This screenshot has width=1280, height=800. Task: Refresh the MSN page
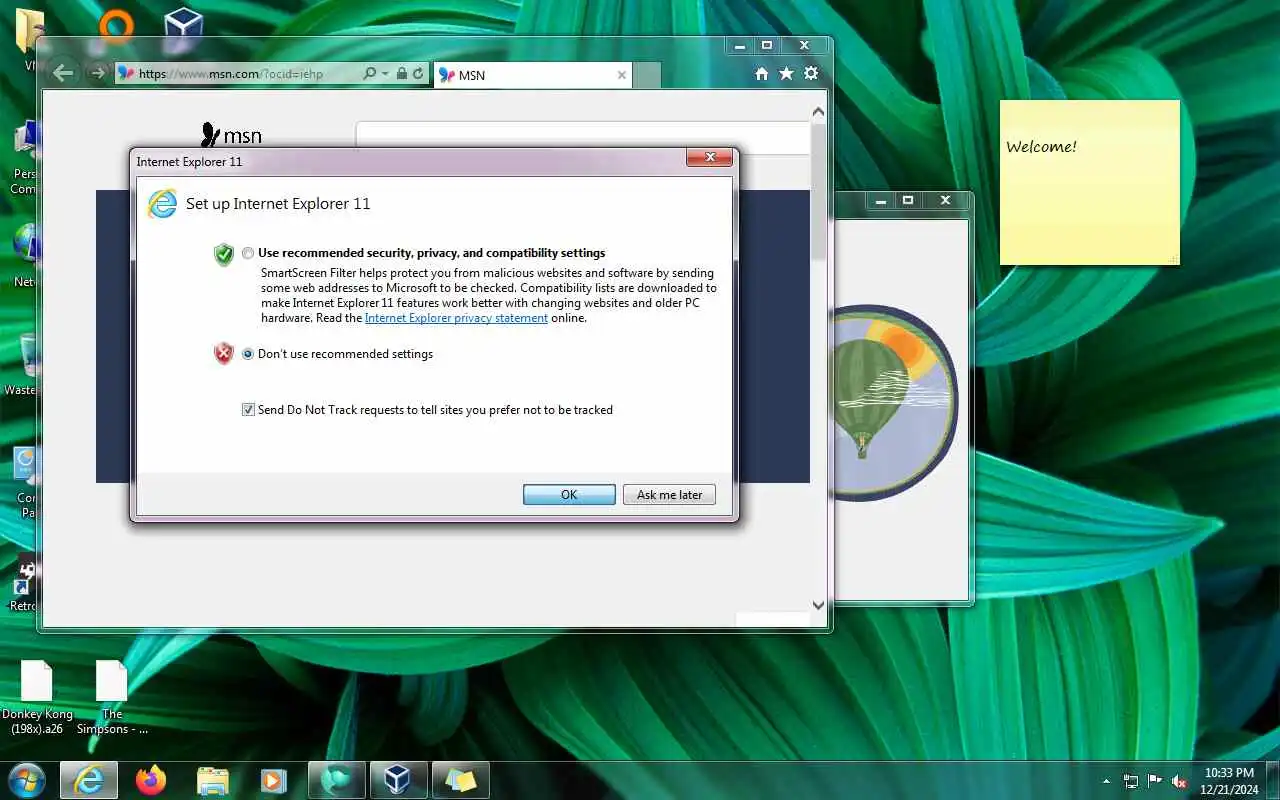click(x=418, y=74)
